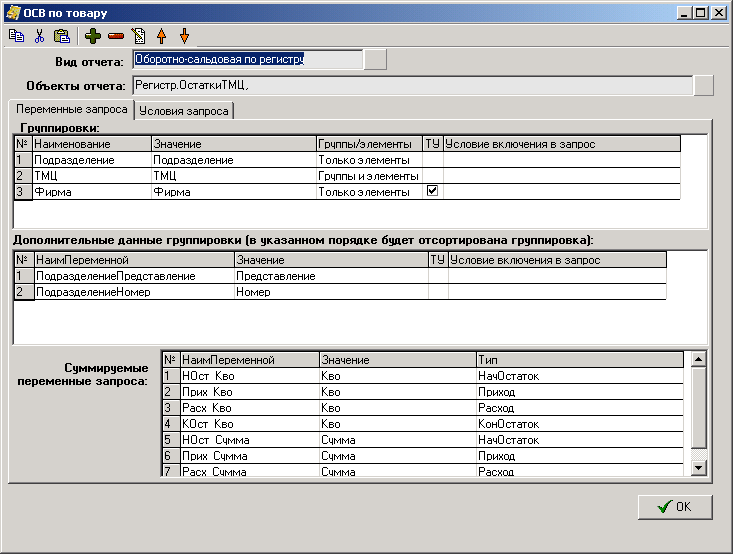Open the Объекты отчета selection button
This screenshot has width=733, height=554.
click(704, 86)
